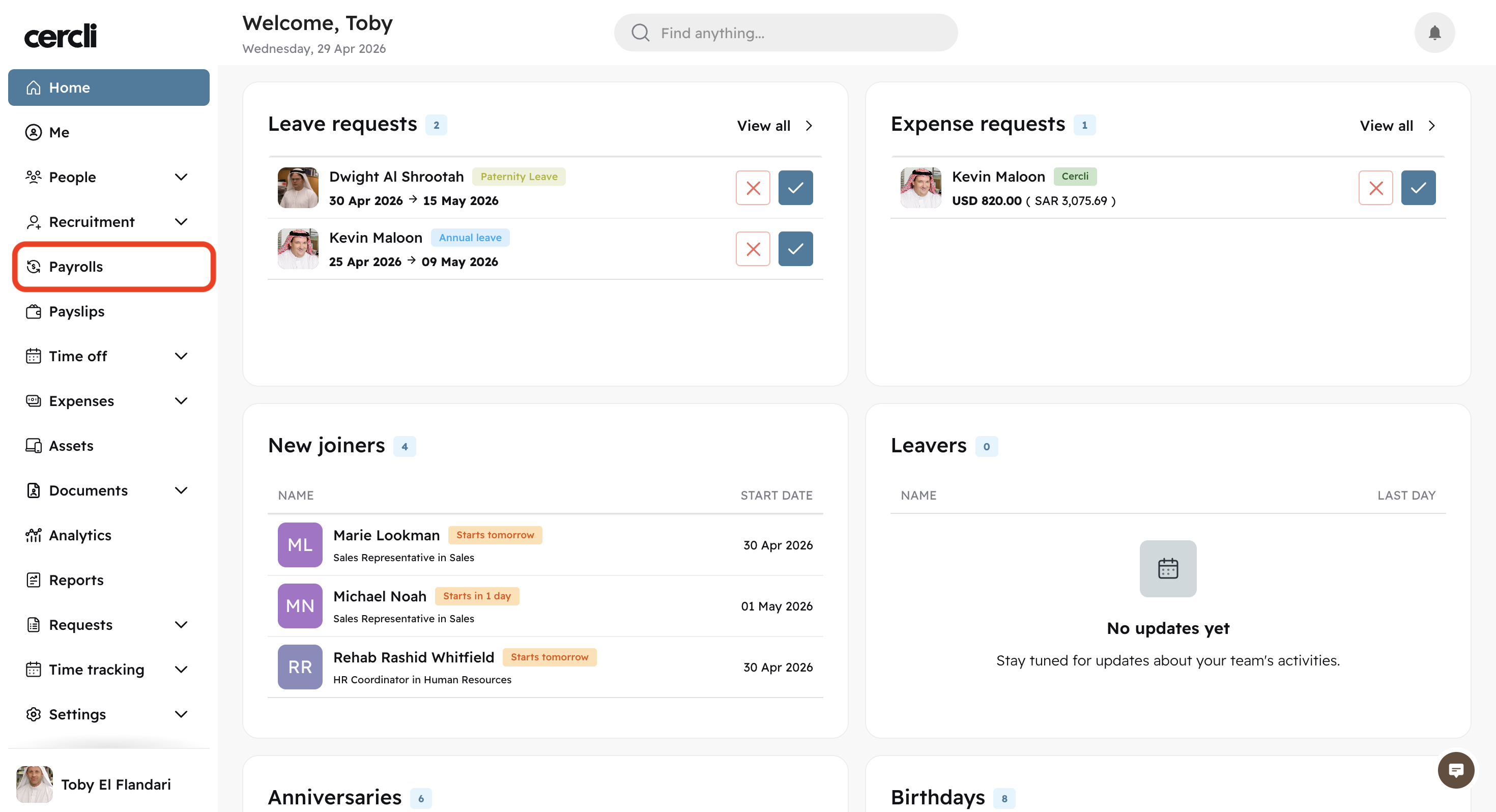Expand Time tracking in sidebar
This screenshot has height=812, width=1496.
[x=181, y=669]
